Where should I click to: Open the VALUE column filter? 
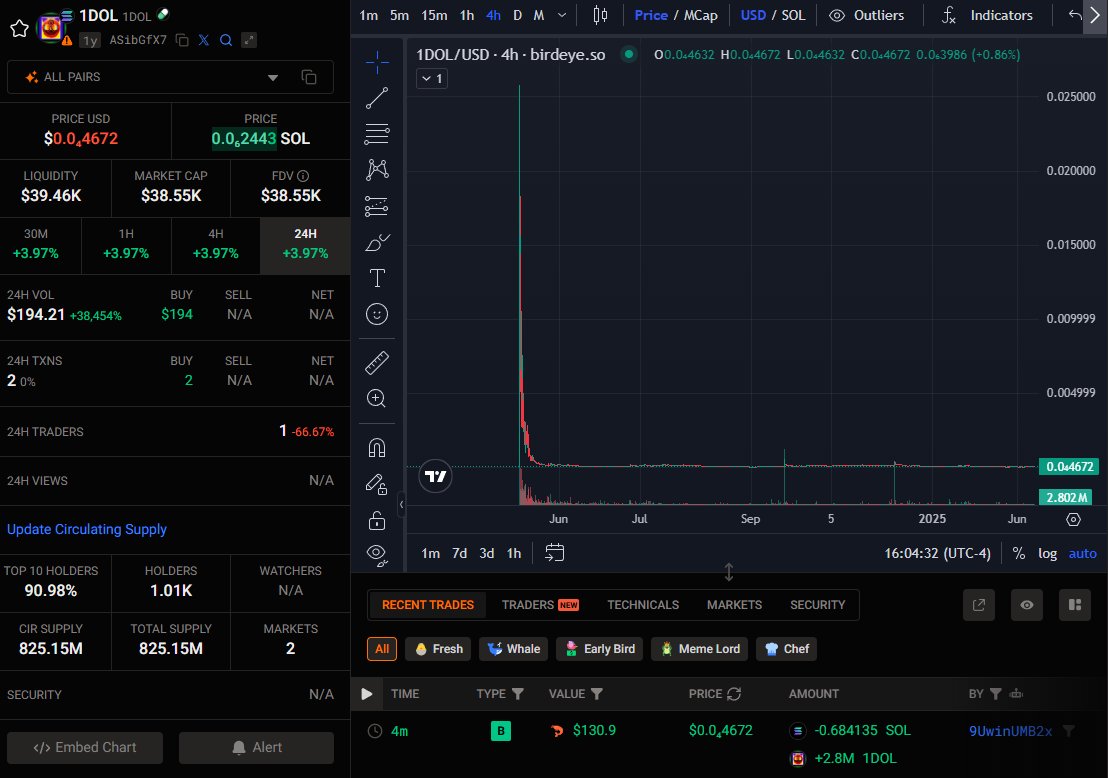596,694
